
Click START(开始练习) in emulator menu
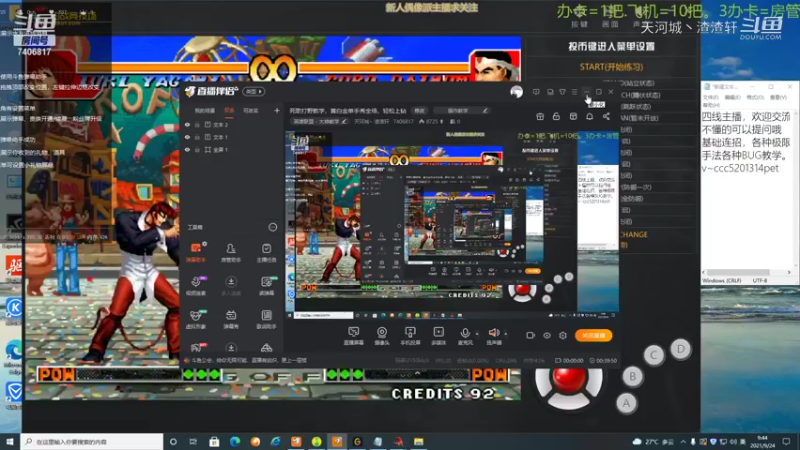611,67
